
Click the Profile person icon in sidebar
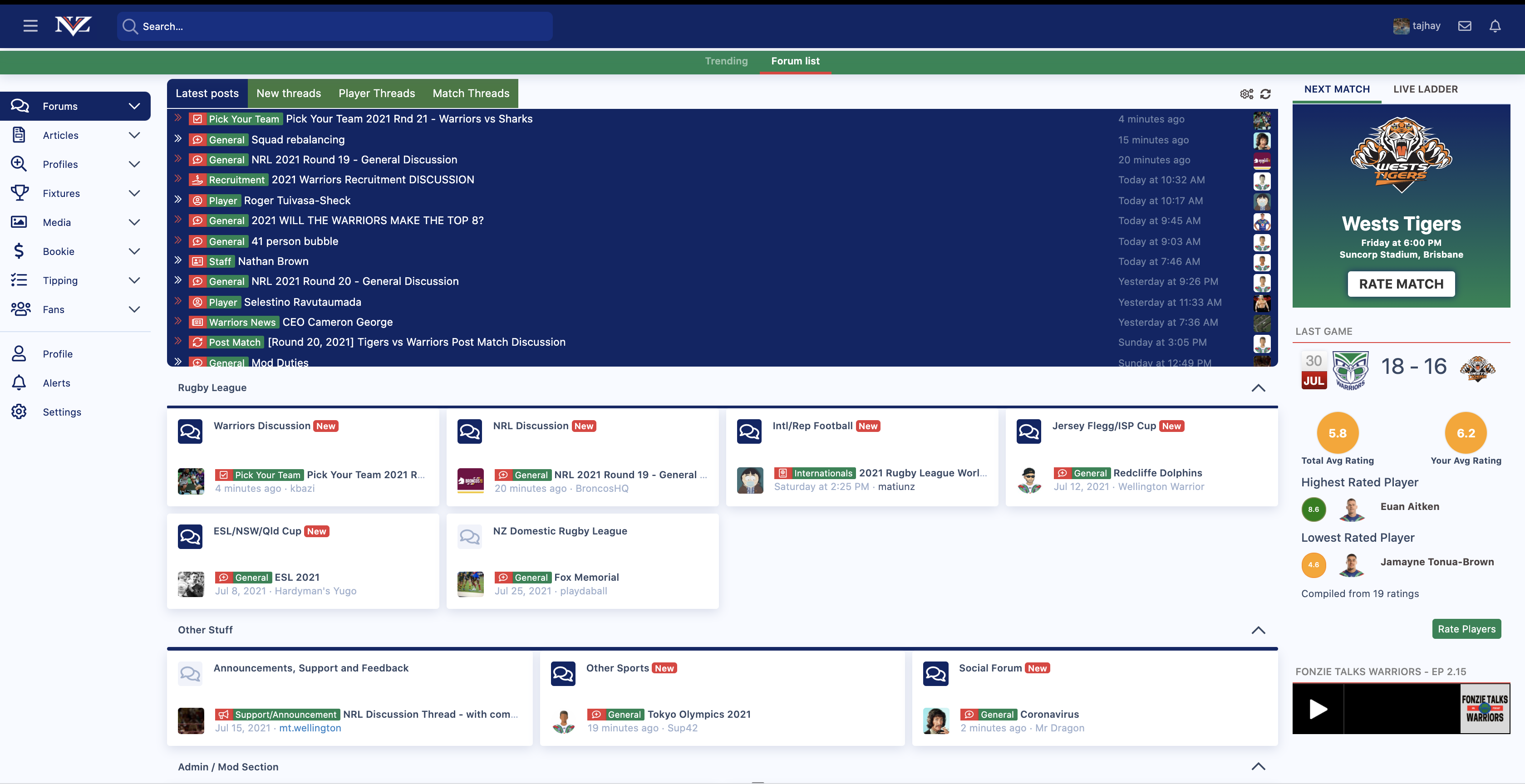tap(19, 353)
